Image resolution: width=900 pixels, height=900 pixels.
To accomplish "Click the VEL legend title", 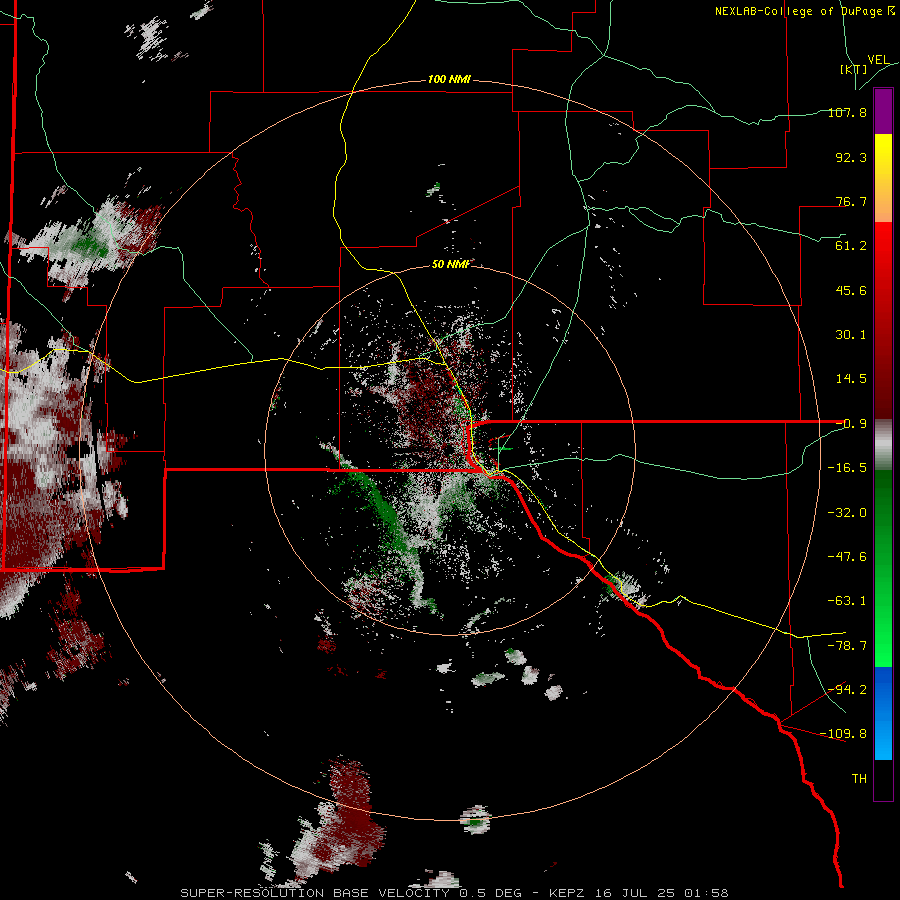I will (879, 60).
